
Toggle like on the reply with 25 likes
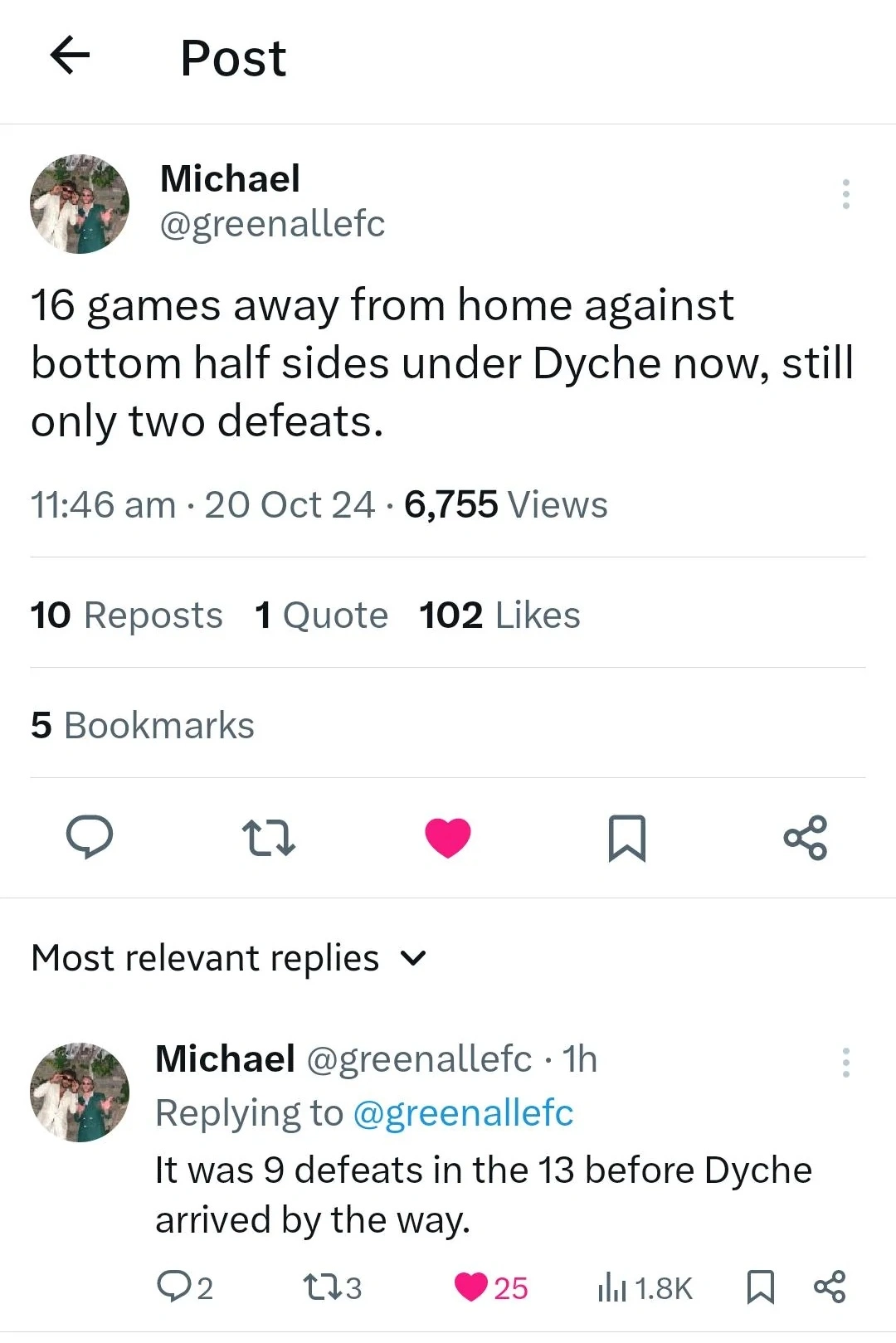(491, 1287)
